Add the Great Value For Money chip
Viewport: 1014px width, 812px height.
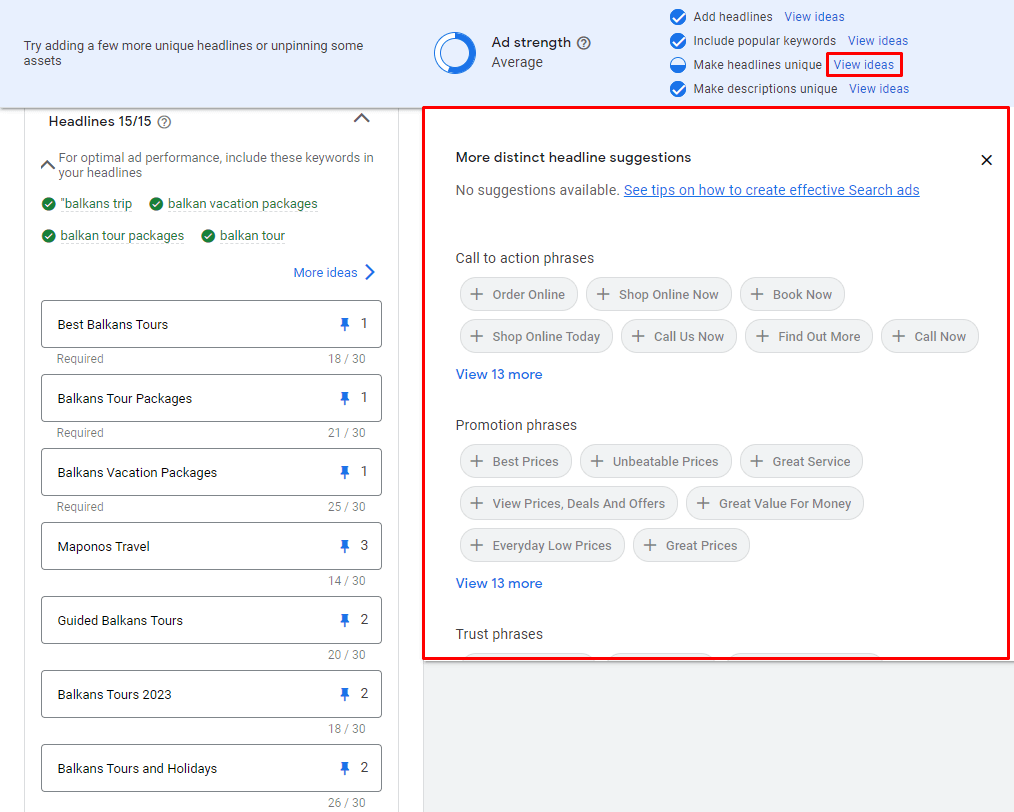pos(775,503)
